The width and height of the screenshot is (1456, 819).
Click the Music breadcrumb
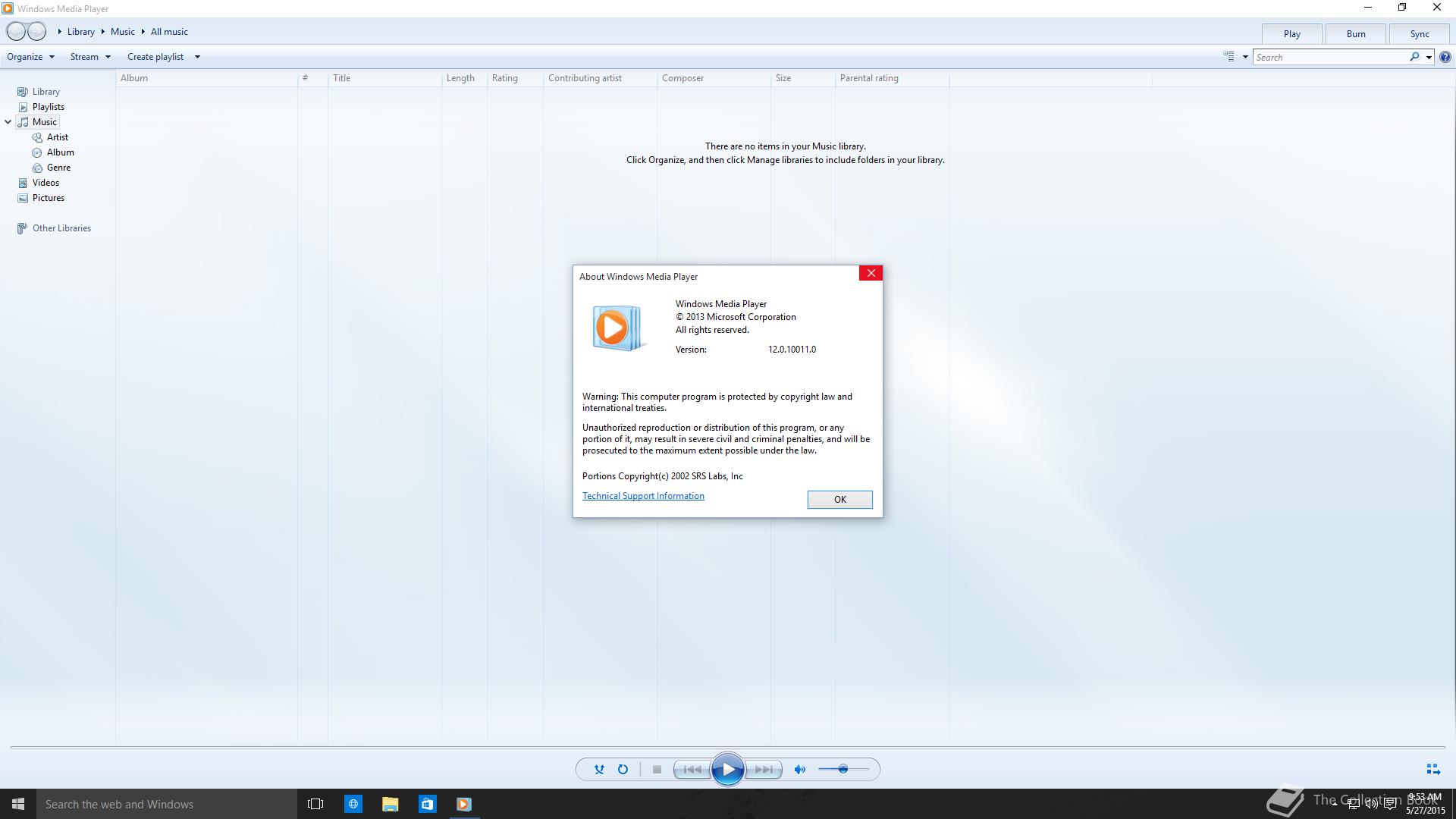click(122, 32)
